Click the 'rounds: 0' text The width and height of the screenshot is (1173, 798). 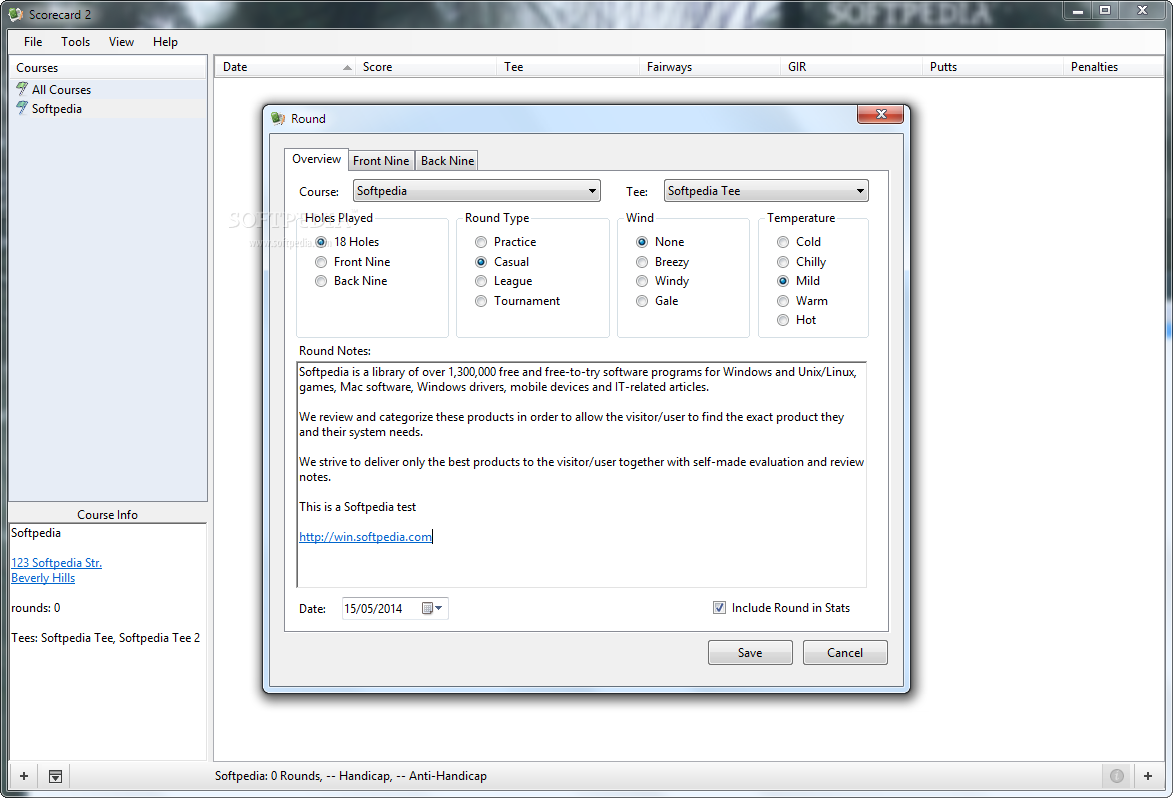pos(36,608)
